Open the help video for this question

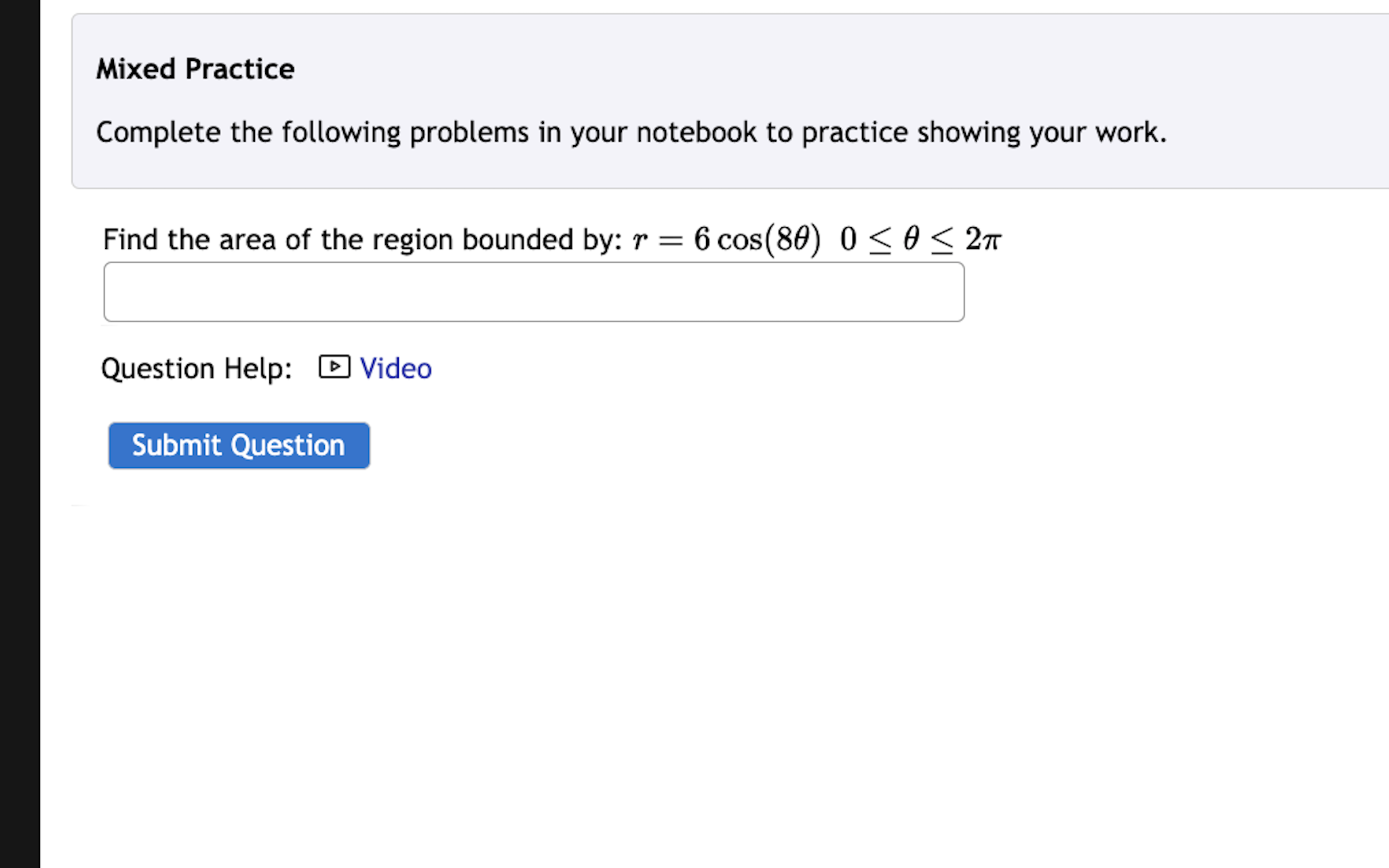pos(396,368)
